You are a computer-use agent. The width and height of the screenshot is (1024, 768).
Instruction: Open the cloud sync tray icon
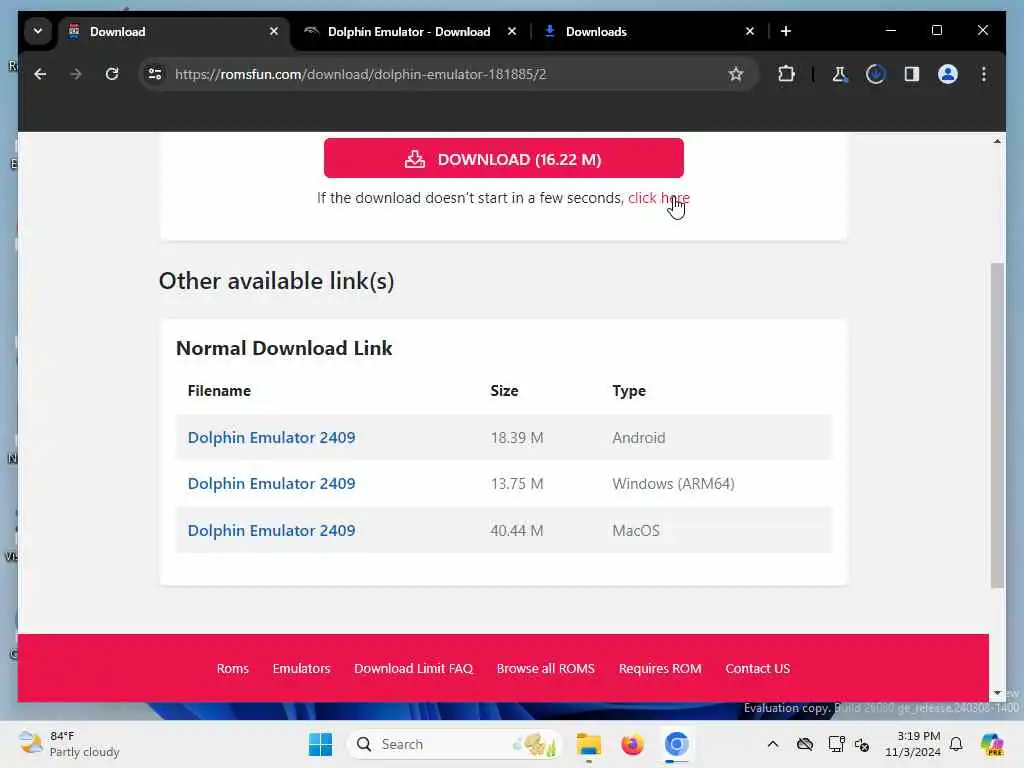coord(805,744)
